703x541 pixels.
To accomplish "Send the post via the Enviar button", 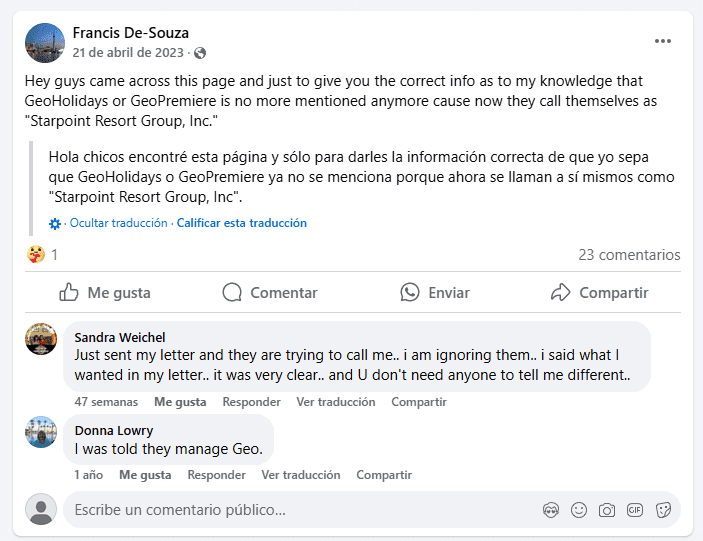I will (435, 293).
